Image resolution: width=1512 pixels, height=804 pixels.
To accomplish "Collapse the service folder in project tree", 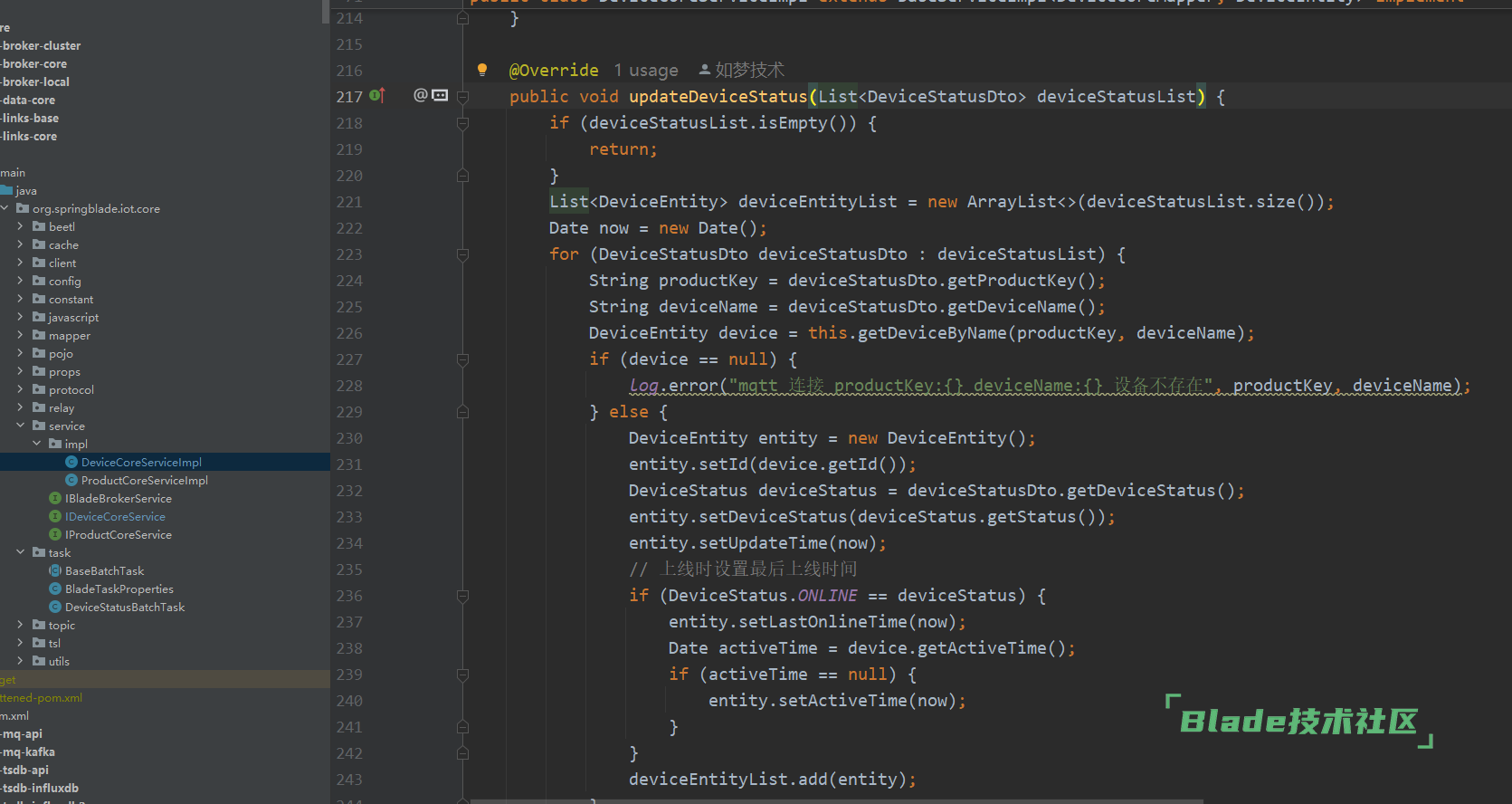I will (21, 426).
